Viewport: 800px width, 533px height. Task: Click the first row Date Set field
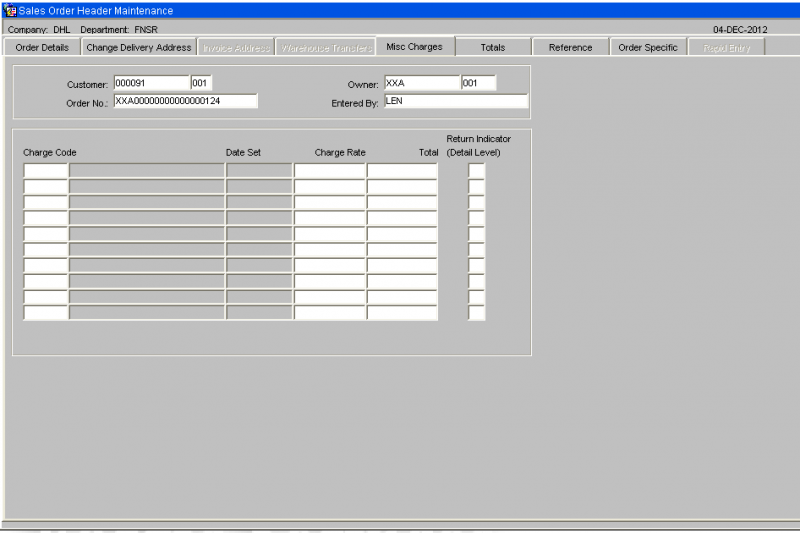tap(259, 170)
